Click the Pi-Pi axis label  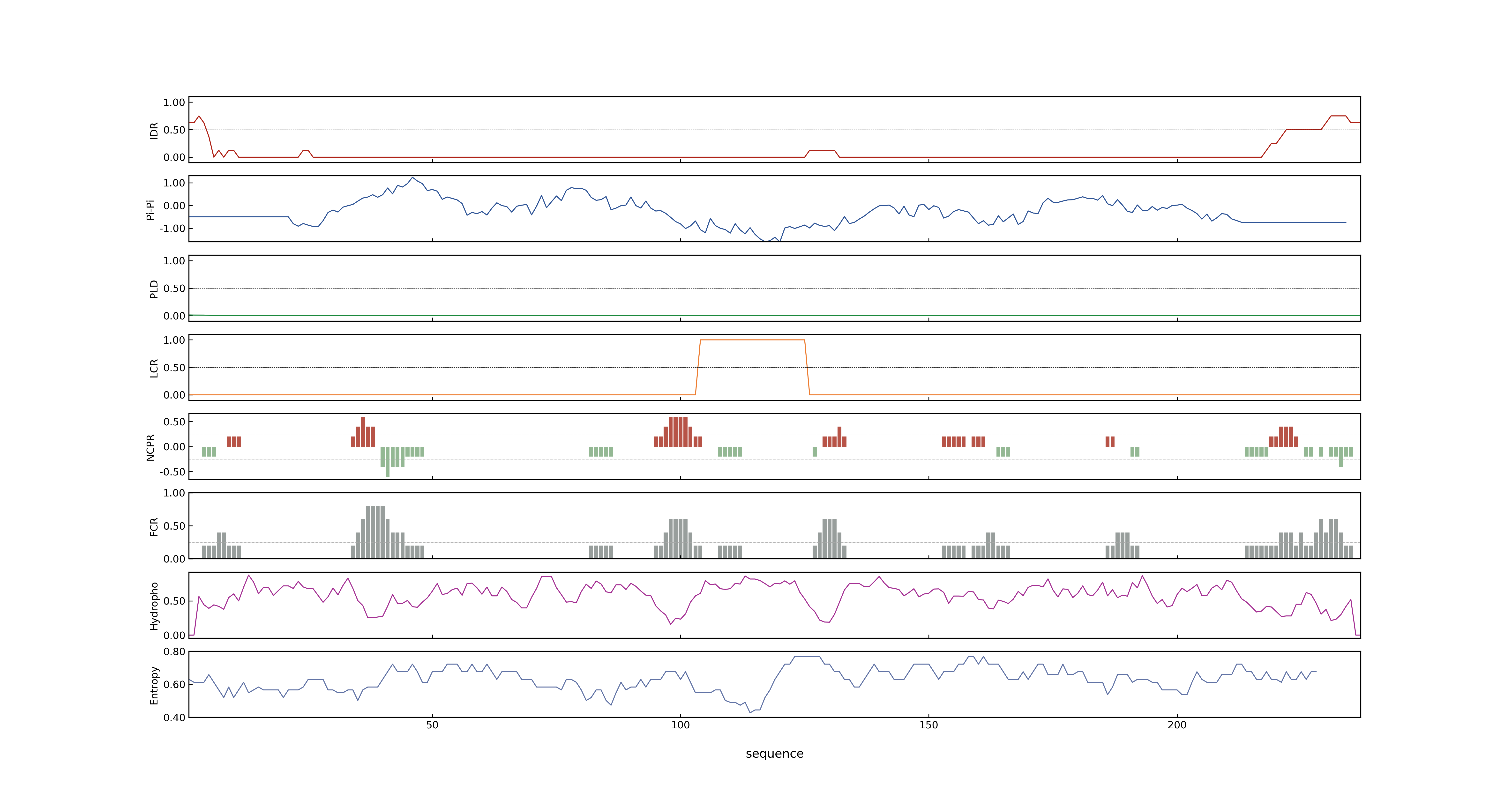coord(150,209)
